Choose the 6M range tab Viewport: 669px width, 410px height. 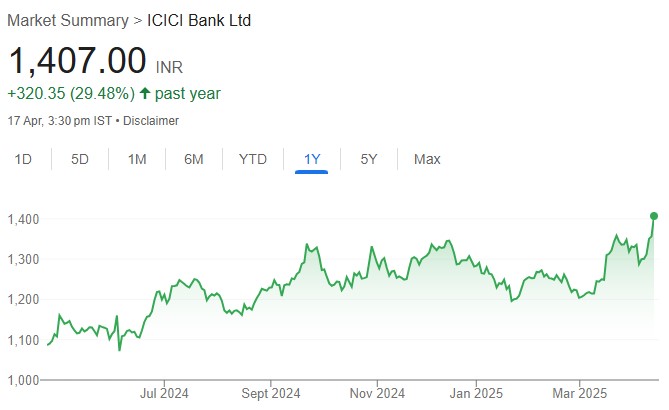pos(194,159)
